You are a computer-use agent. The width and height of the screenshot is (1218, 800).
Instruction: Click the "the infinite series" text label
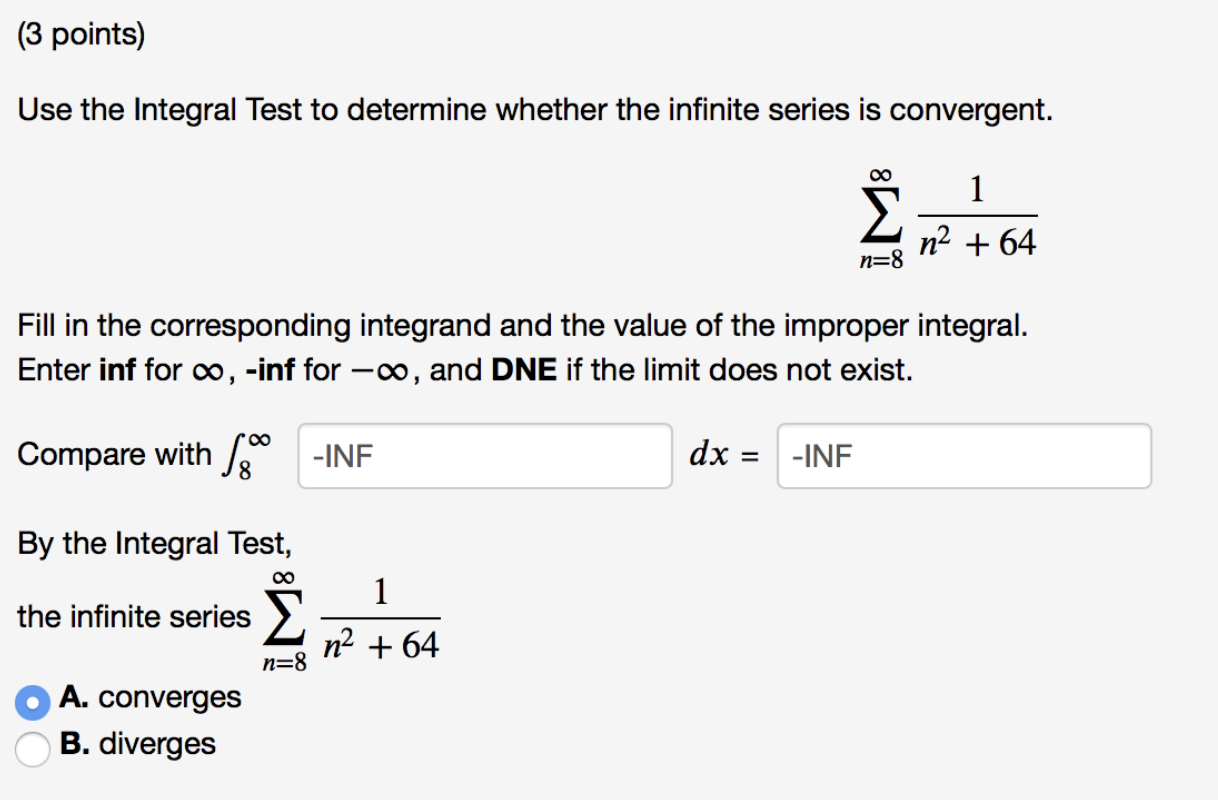click(x=134, y=617)
